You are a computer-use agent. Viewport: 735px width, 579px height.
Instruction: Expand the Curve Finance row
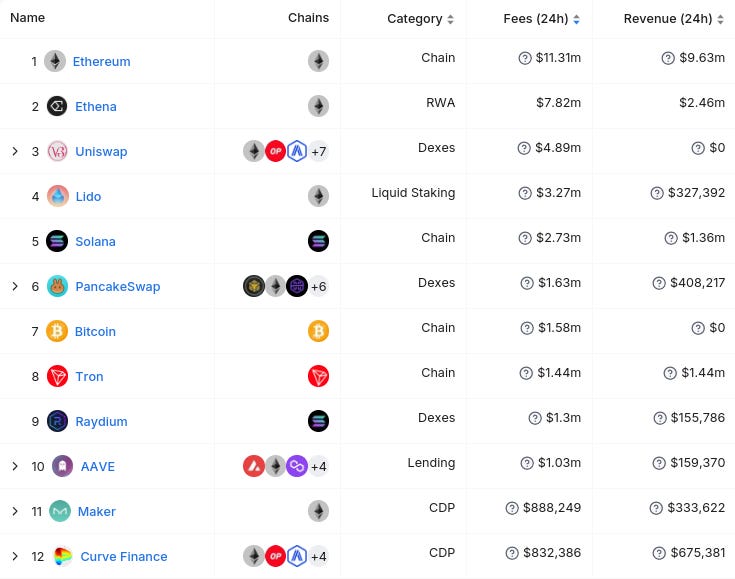[15, 556]
